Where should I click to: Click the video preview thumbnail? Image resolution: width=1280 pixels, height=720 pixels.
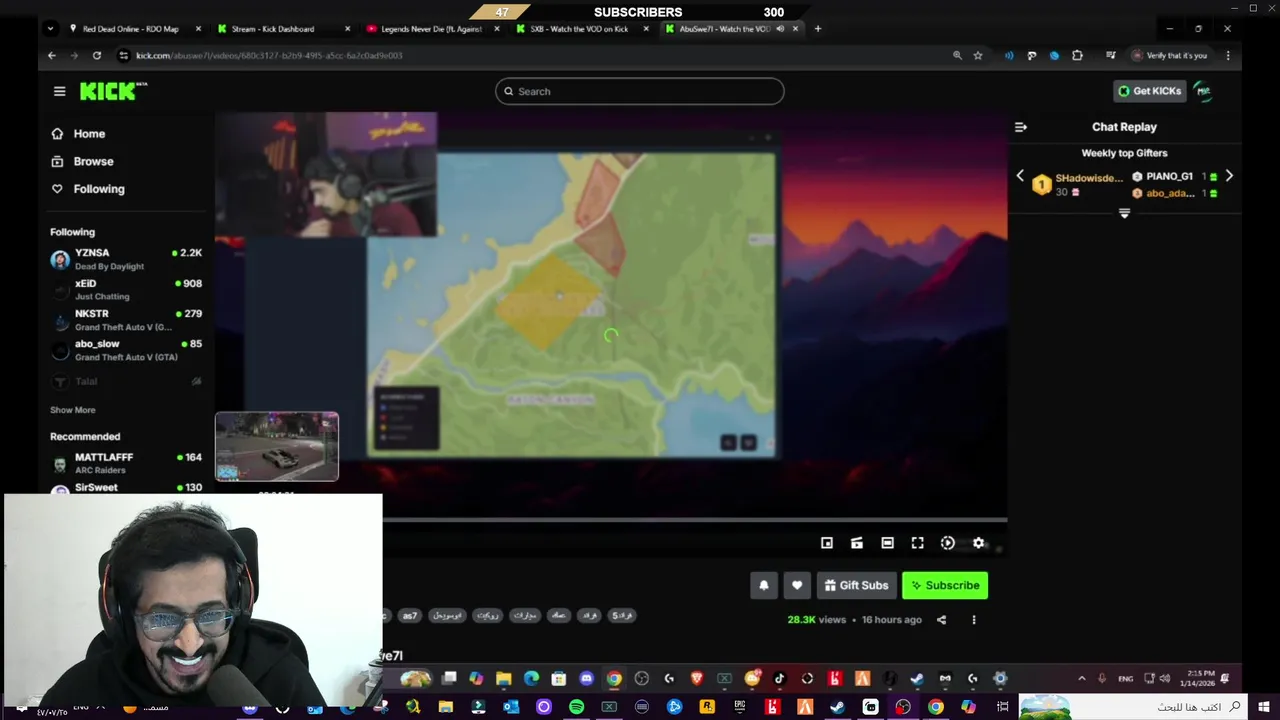pyautogui.click(x=277, y=446)
